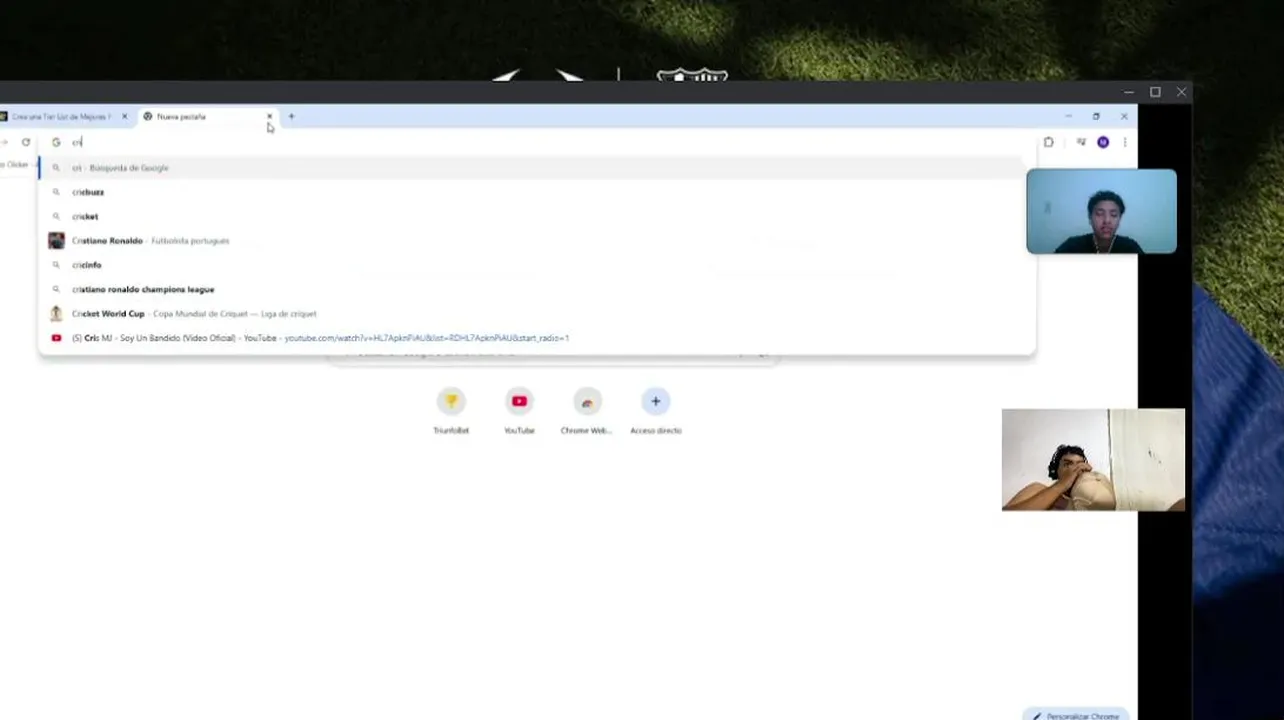Click Personalizar Chrome button
The width and height of the screenshot is (1284, 720).
point(1078,716)
